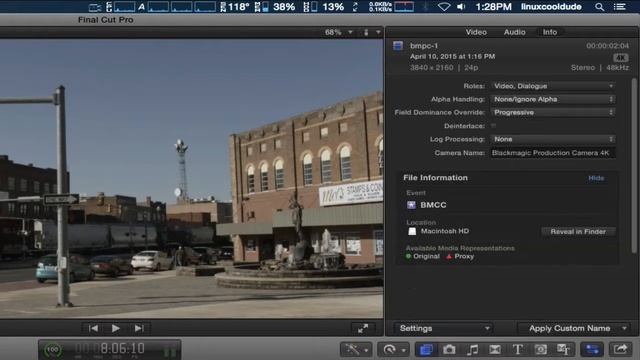
Task: Open the Retime options menu
Action: click(x=393, y=349)
